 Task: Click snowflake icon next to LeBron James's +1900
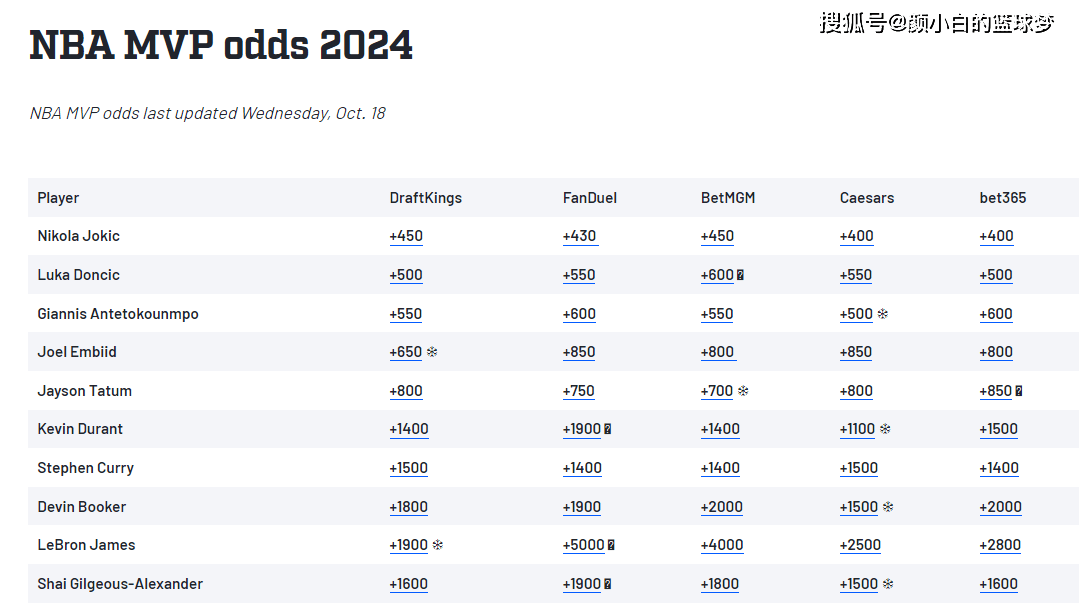pos(437,545)
